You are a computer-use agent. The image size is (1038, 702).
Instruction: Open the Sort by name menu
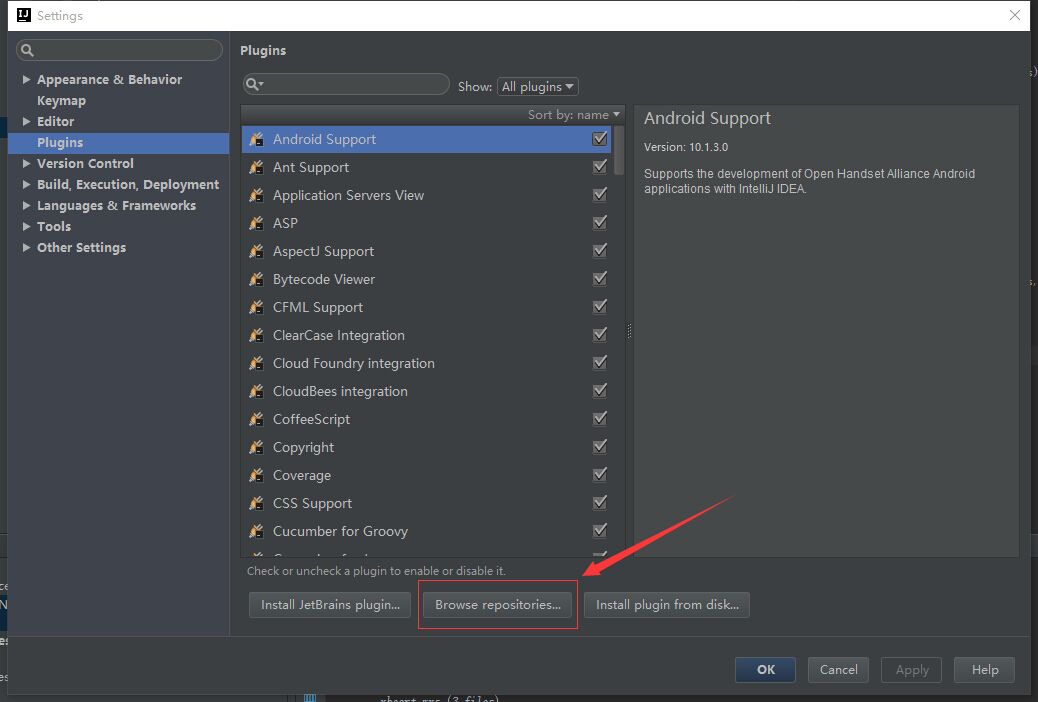click(x=574, y=115)
